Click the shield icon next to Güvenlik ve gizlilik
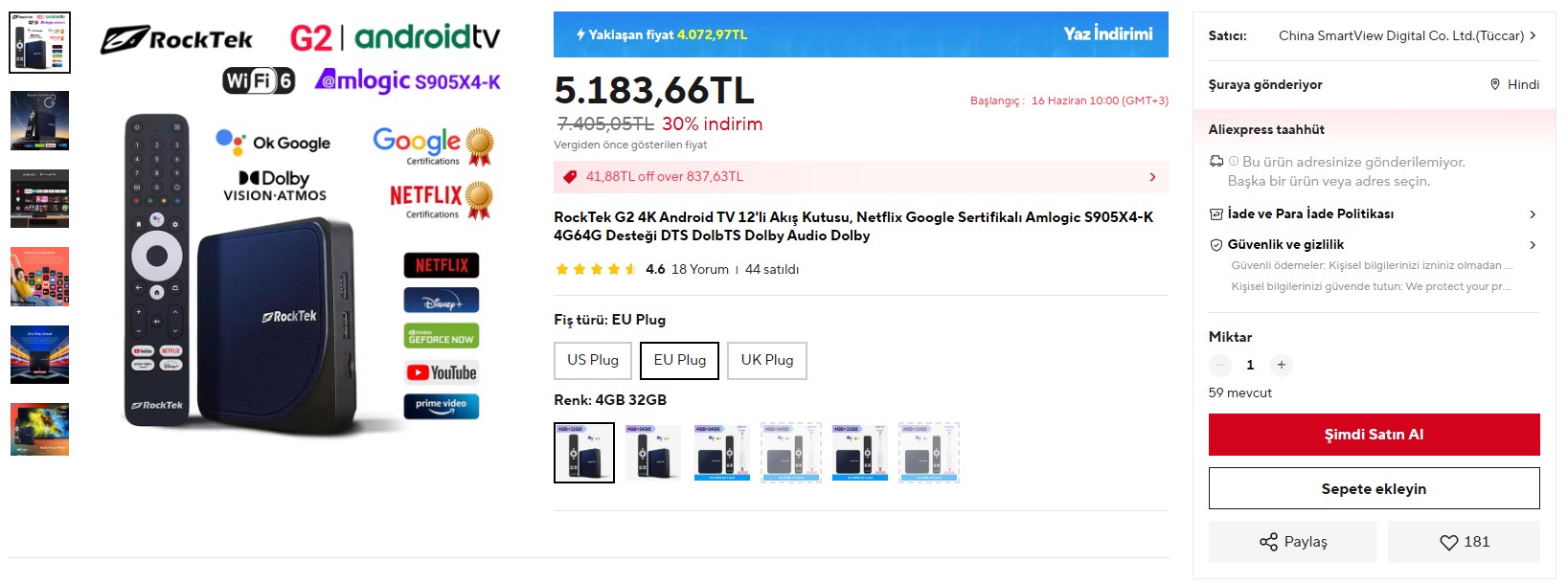This screenshot has width=1568, height=583. pos(1216,245)
